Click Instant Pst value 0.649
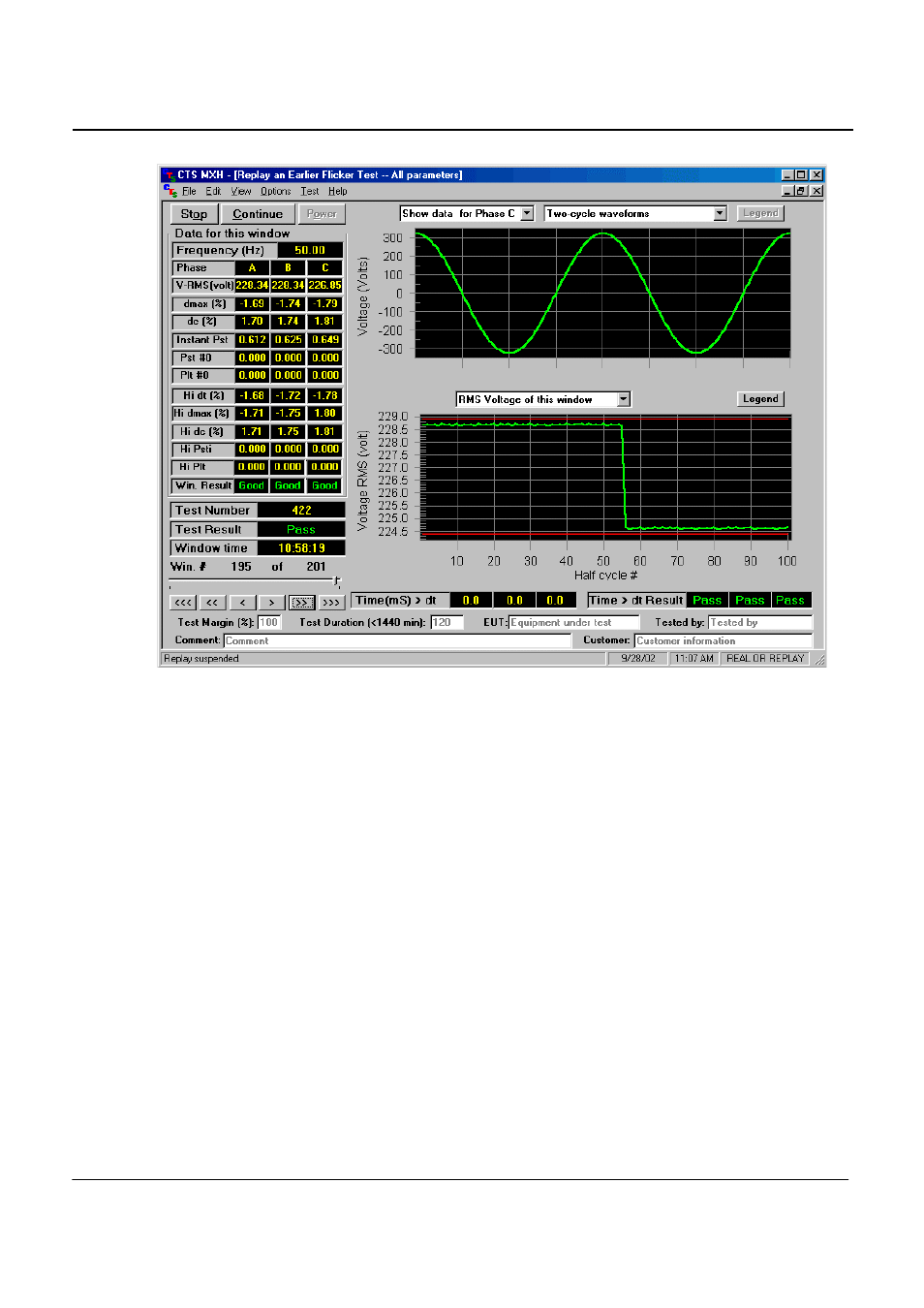This screenshot has width=924, height=1308. coord(325,340)
